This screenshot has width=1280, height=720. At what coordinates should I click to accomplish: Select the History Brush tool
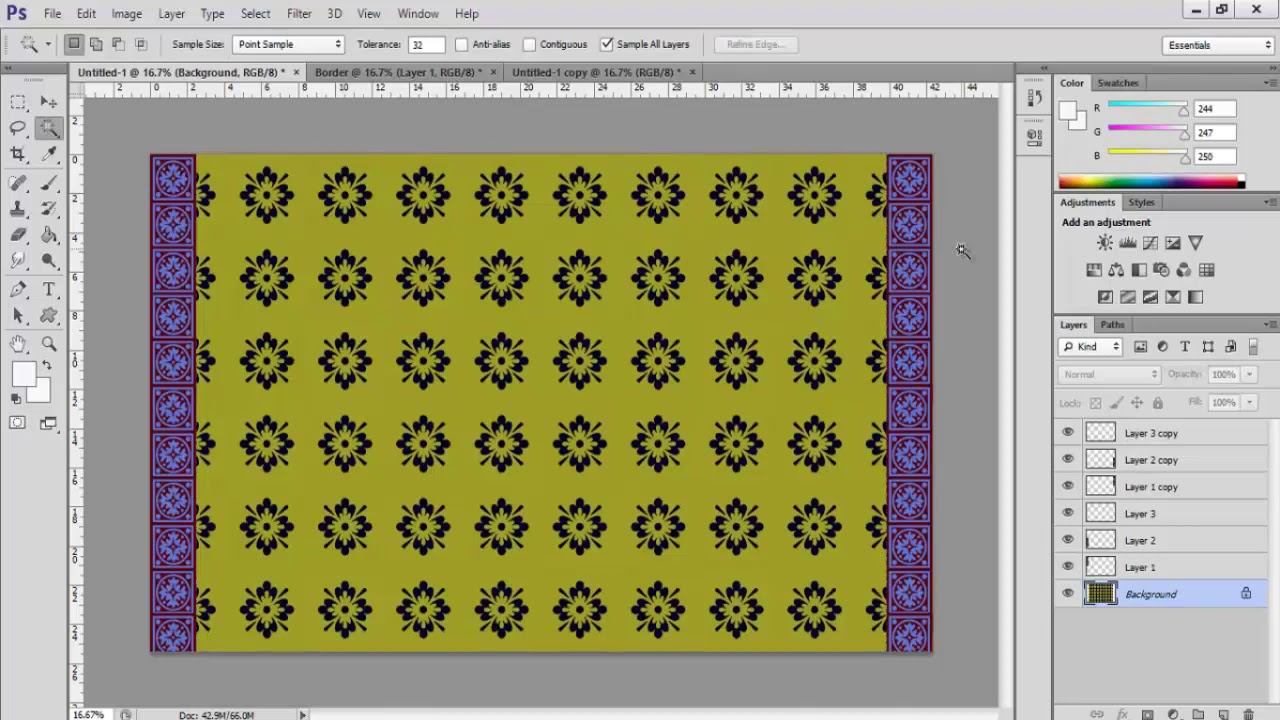[x=48, y=209]
